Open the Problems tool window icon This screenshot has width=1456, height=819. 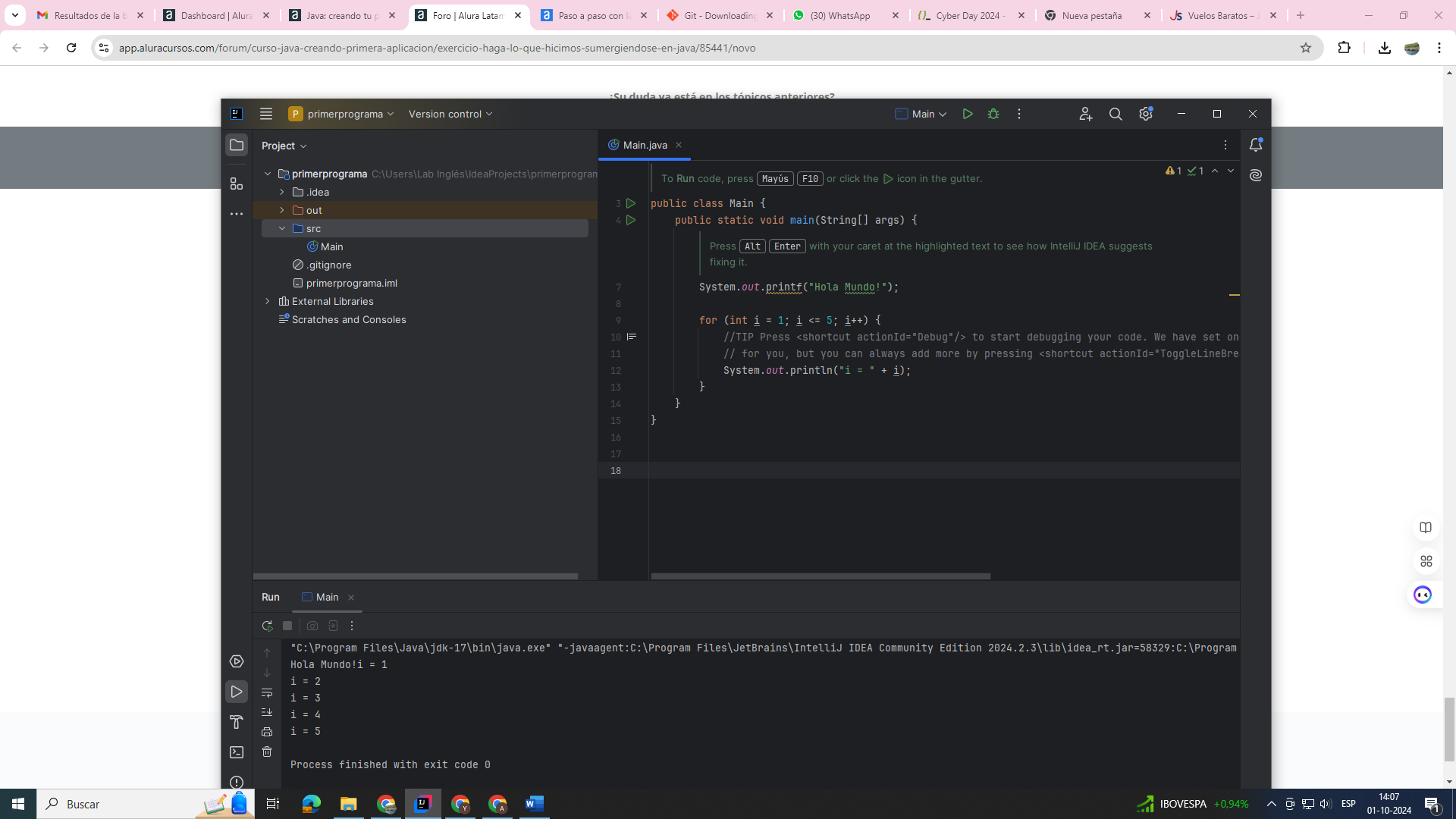coord(237,782)
